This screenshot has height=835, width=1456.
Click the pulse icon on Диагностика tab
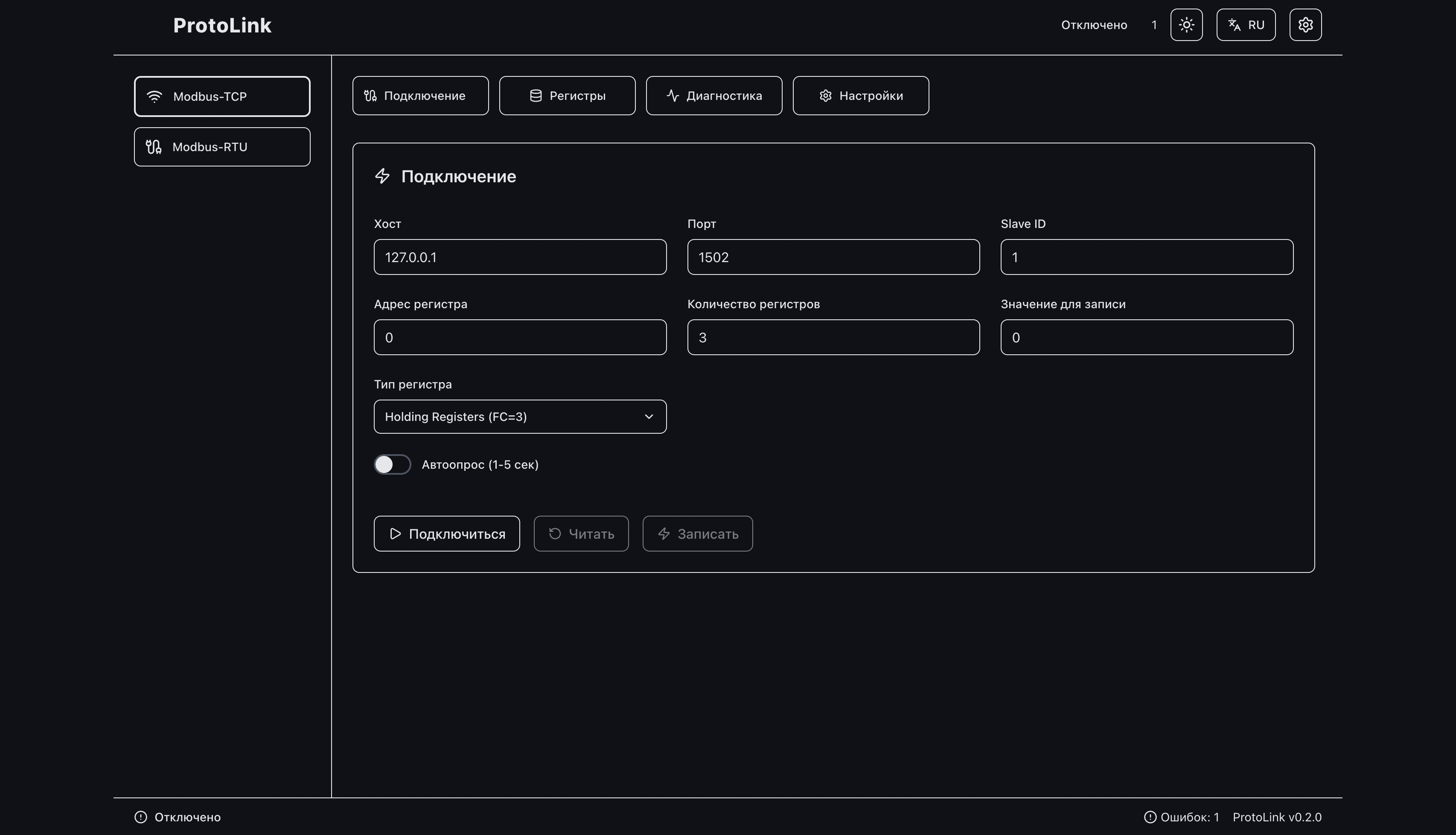pos(673,96)
